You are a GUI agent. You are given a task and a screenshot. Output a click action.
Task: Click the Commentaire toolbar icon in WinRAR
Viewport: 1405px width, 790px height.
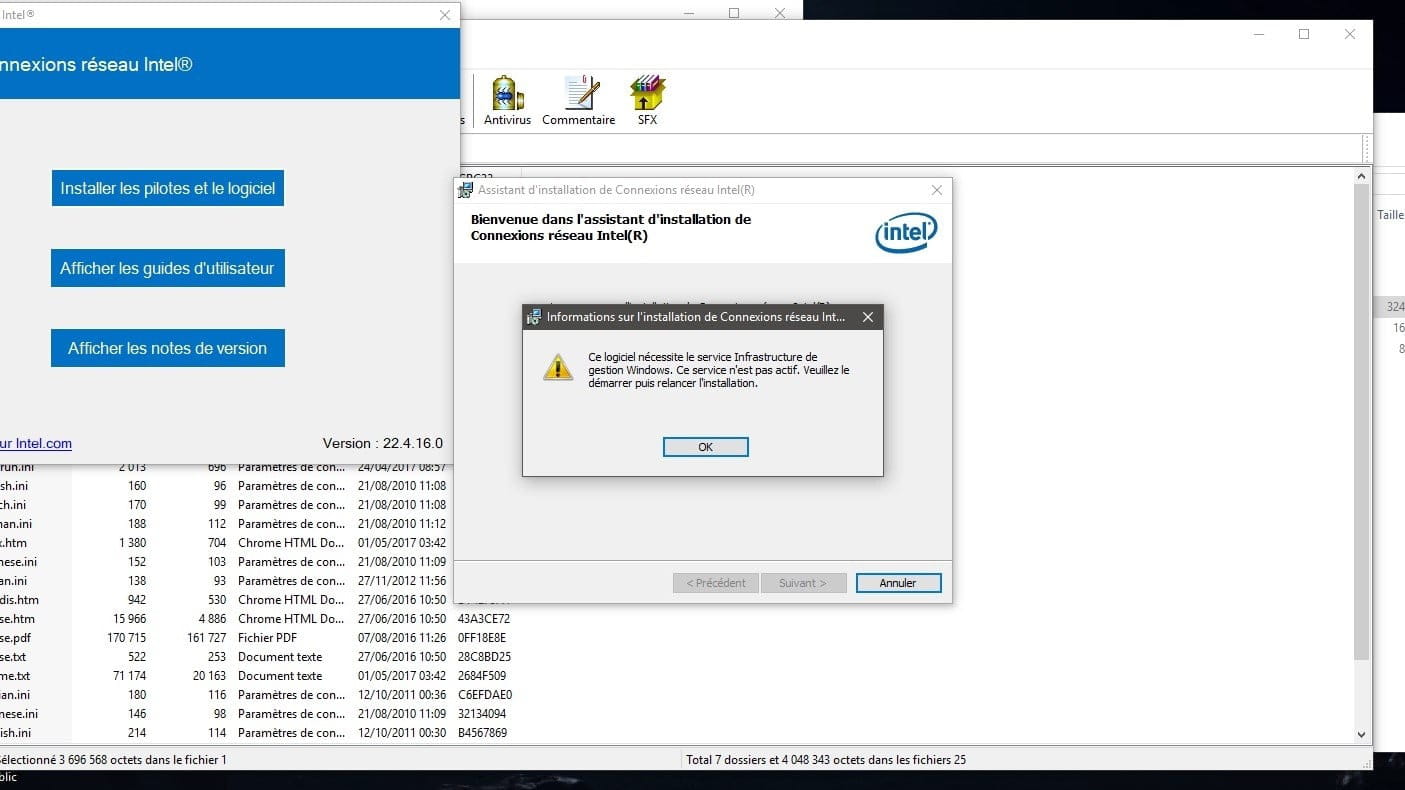point(579,101)
